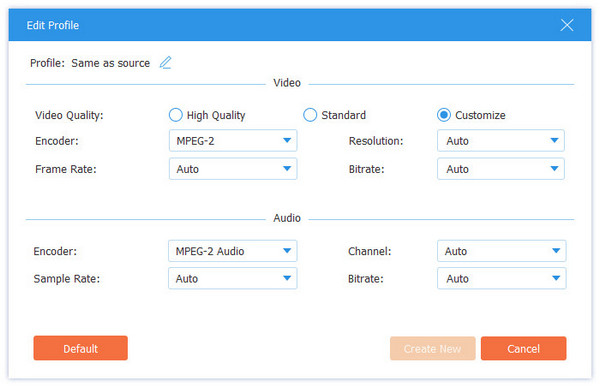Viewport: 600px width, 387px height.
Task: Open the Sample Rate dropdown
Action: pyautogui.click(x=233, y=279)
